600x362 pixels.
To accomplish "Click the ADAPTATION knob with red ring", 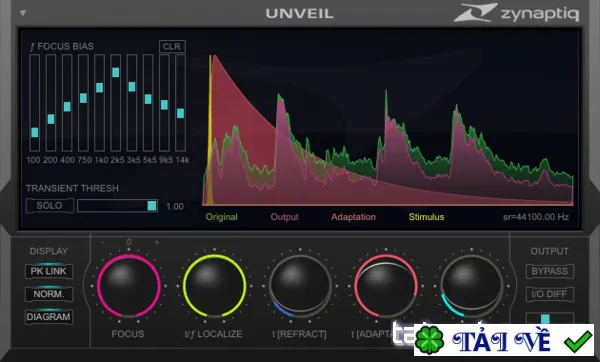I will tap(386, 286).
